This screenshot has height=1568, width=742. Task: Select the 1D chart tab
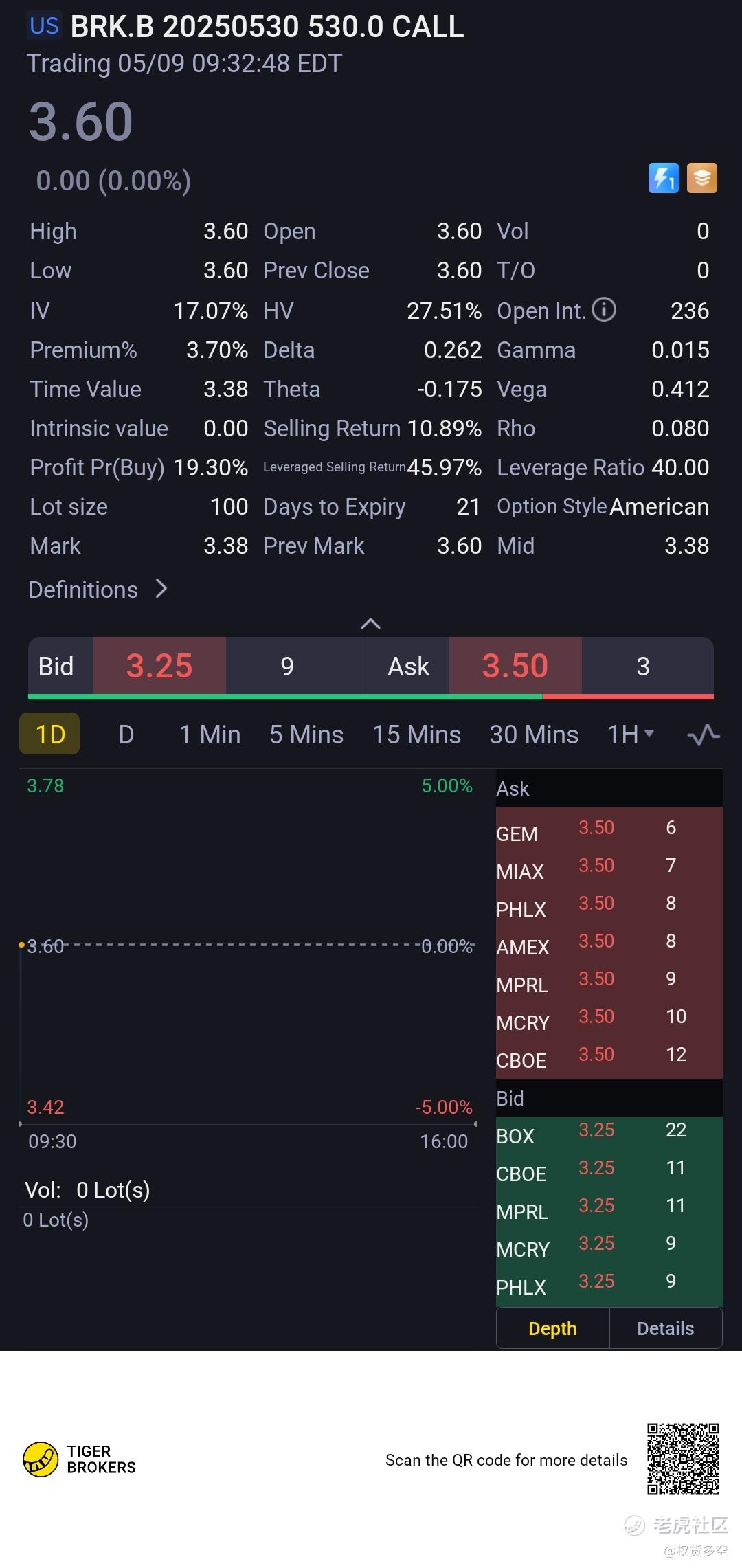coord(49,735)
